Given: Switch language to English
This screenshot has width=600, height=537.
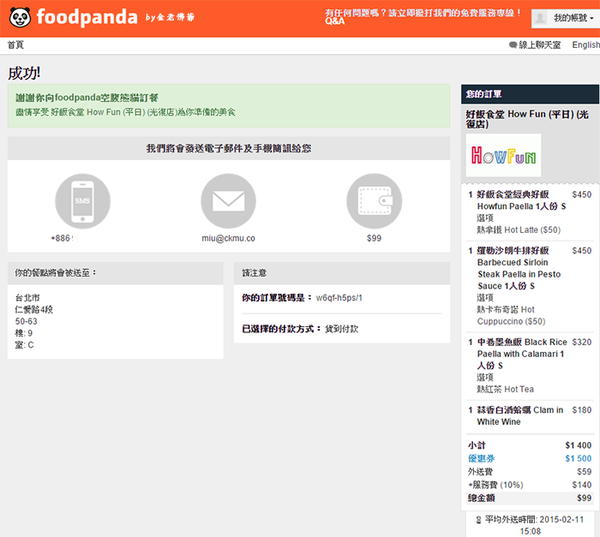Looking at the screenshot, I should click(x=586, y=45).
